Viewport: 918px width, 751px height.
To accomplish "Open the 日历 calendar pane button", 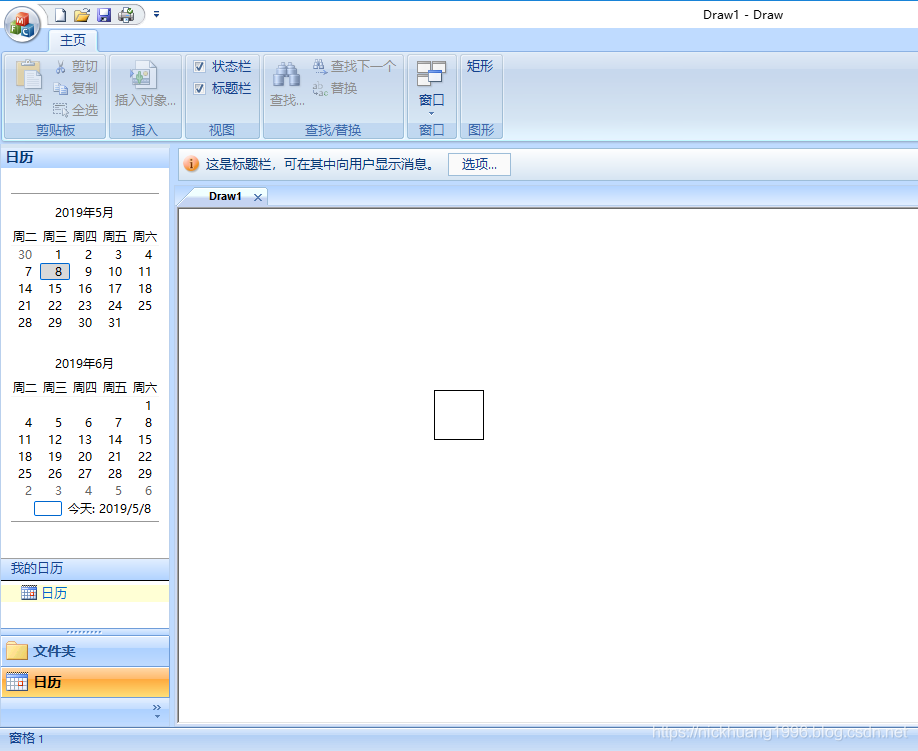I will point(85,682).
